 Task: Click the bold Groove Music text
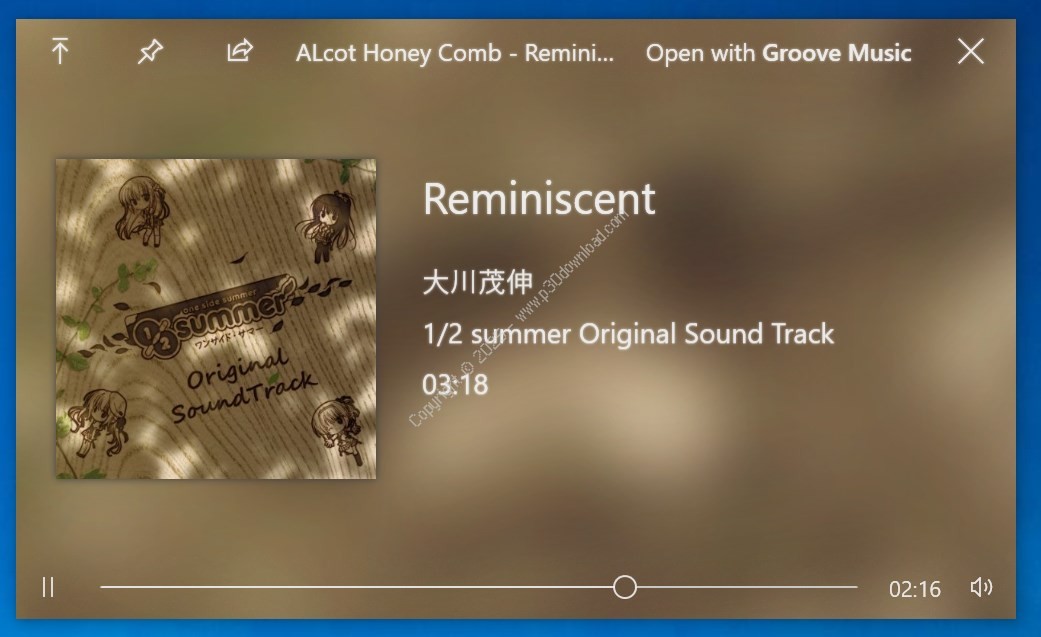point(837,52)
